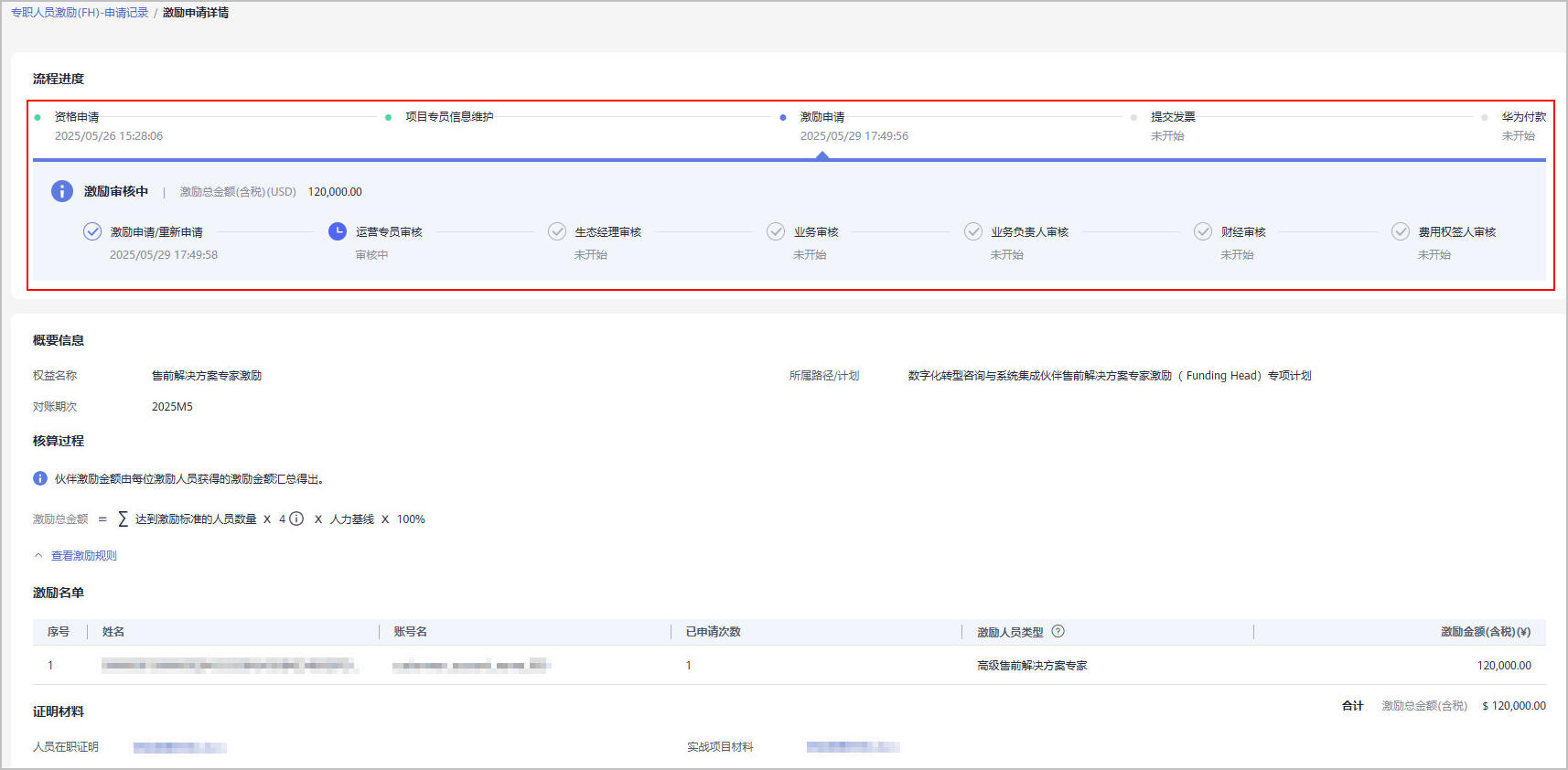
Task: Click the info icon next to multiplier 4
Action: 296,519
